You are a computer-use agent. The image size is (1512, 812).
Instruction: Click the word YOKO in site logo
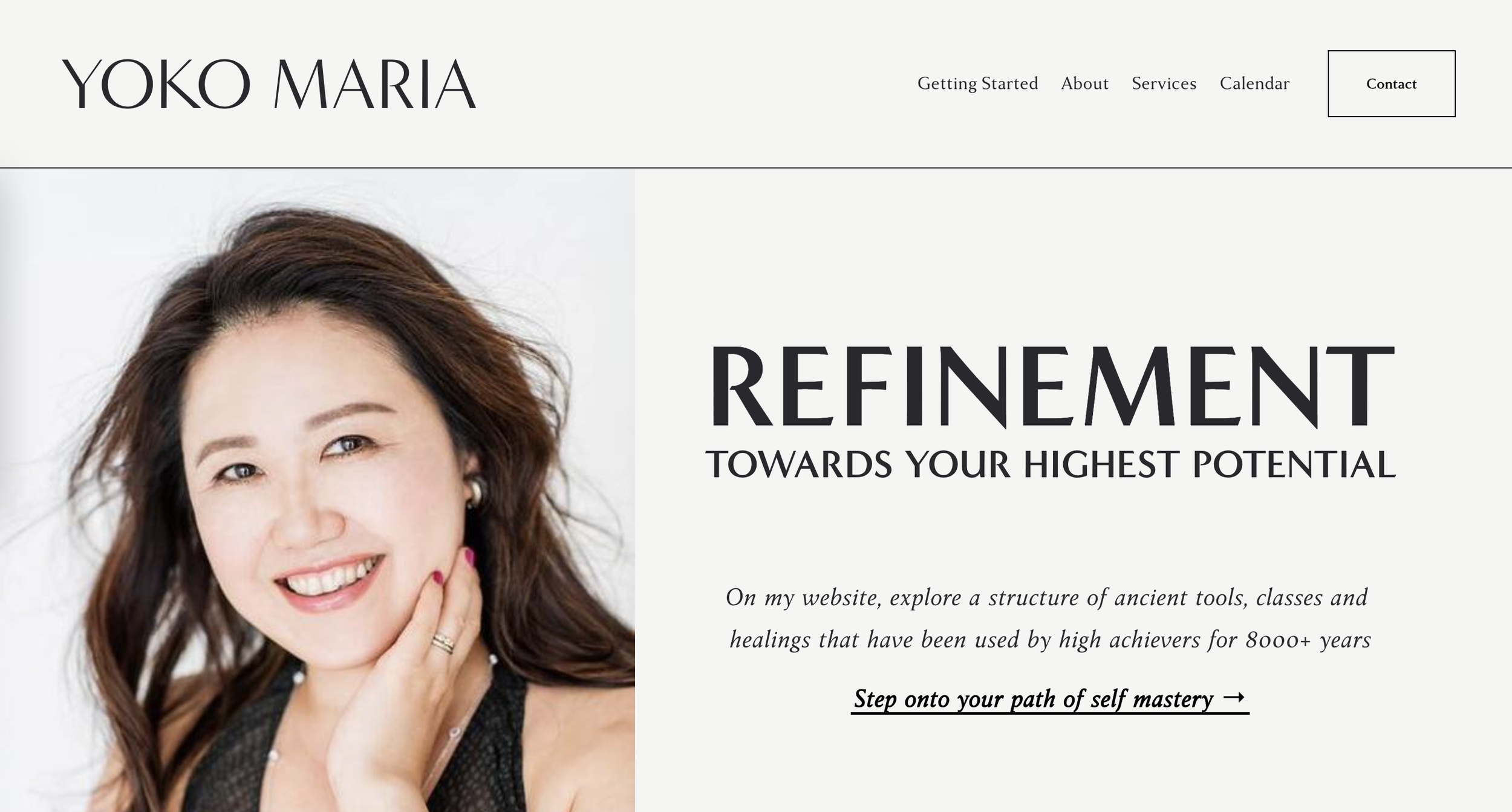click(156, 84)
